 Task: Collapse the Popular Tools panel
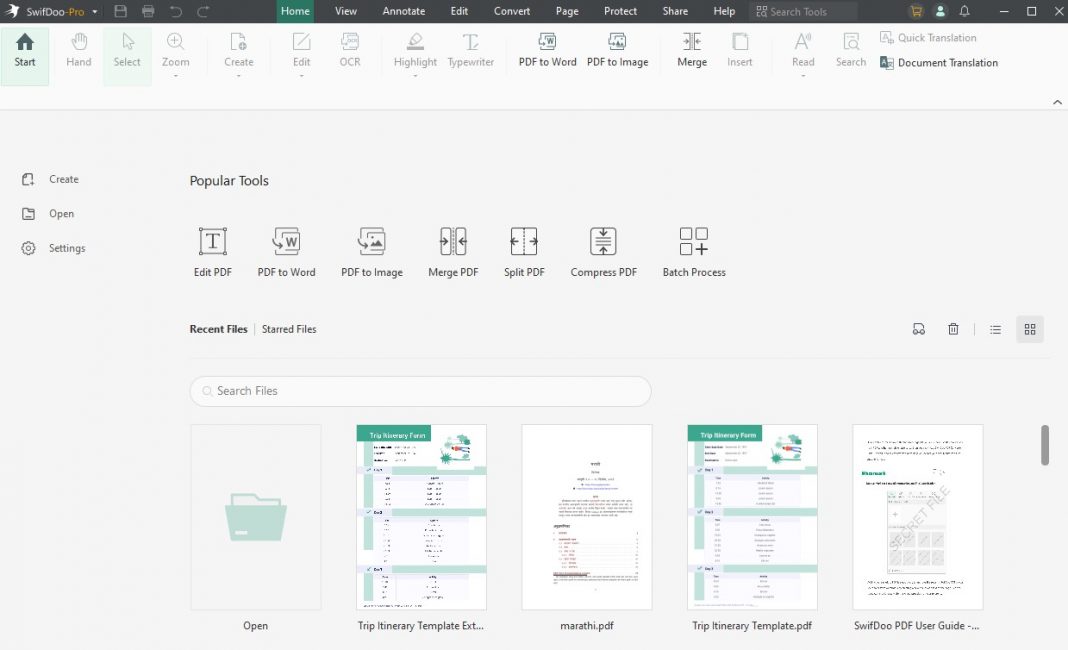click(1057, 101)
